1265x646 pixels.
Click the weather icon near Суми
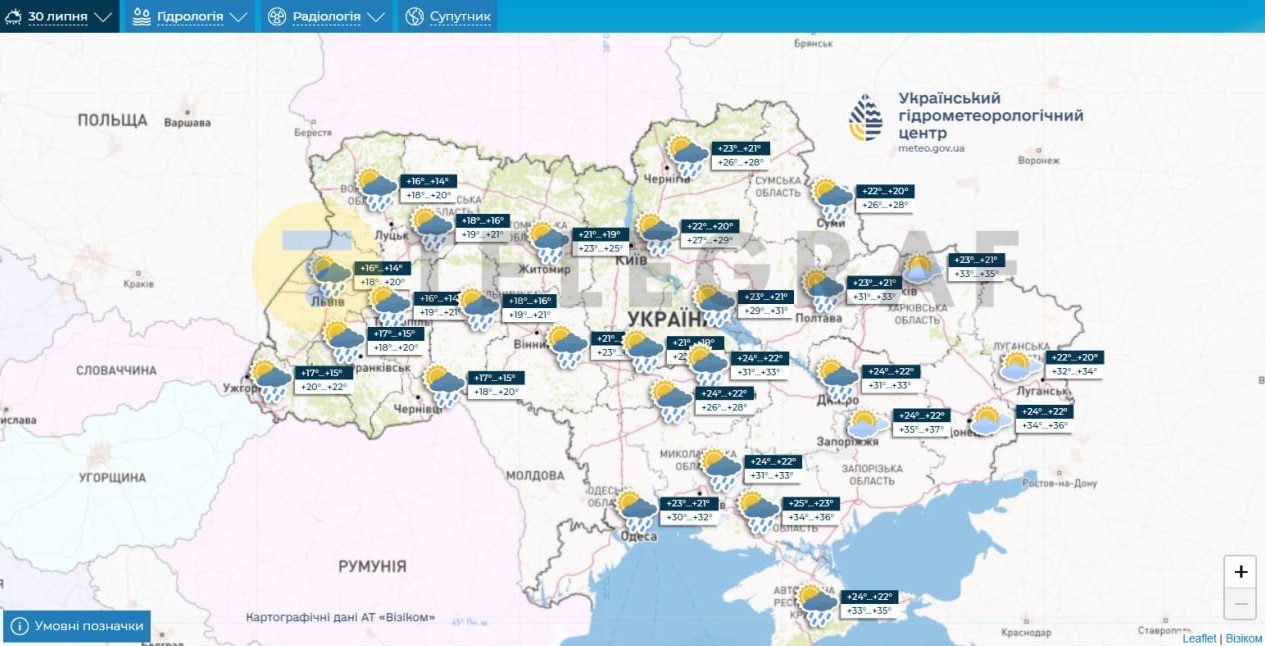coord(831,199)
